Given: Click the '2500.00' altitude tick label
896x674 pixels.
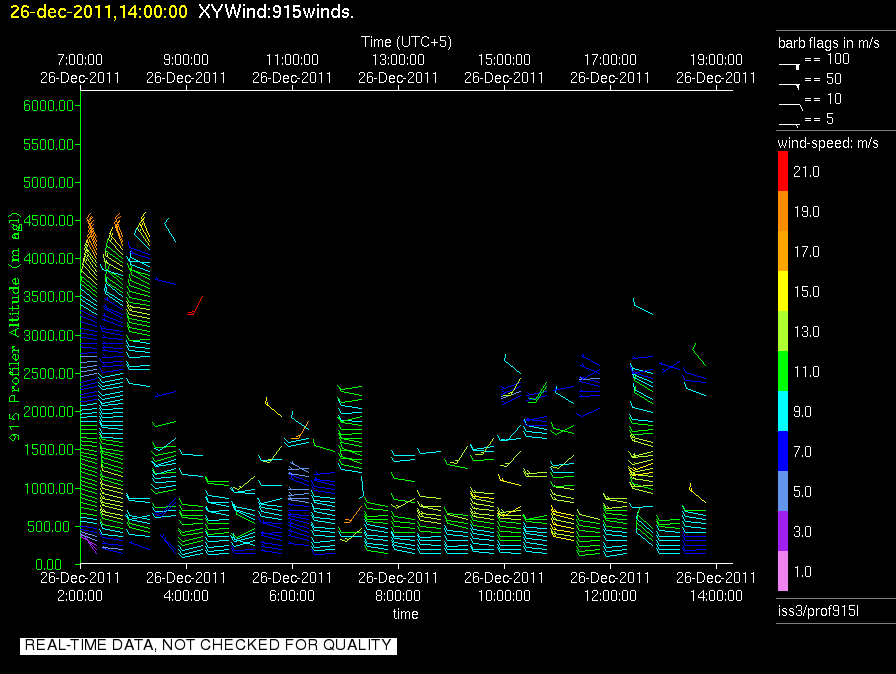Looking at the screenshot, I should pyautogui.click(x=49, y=374).
